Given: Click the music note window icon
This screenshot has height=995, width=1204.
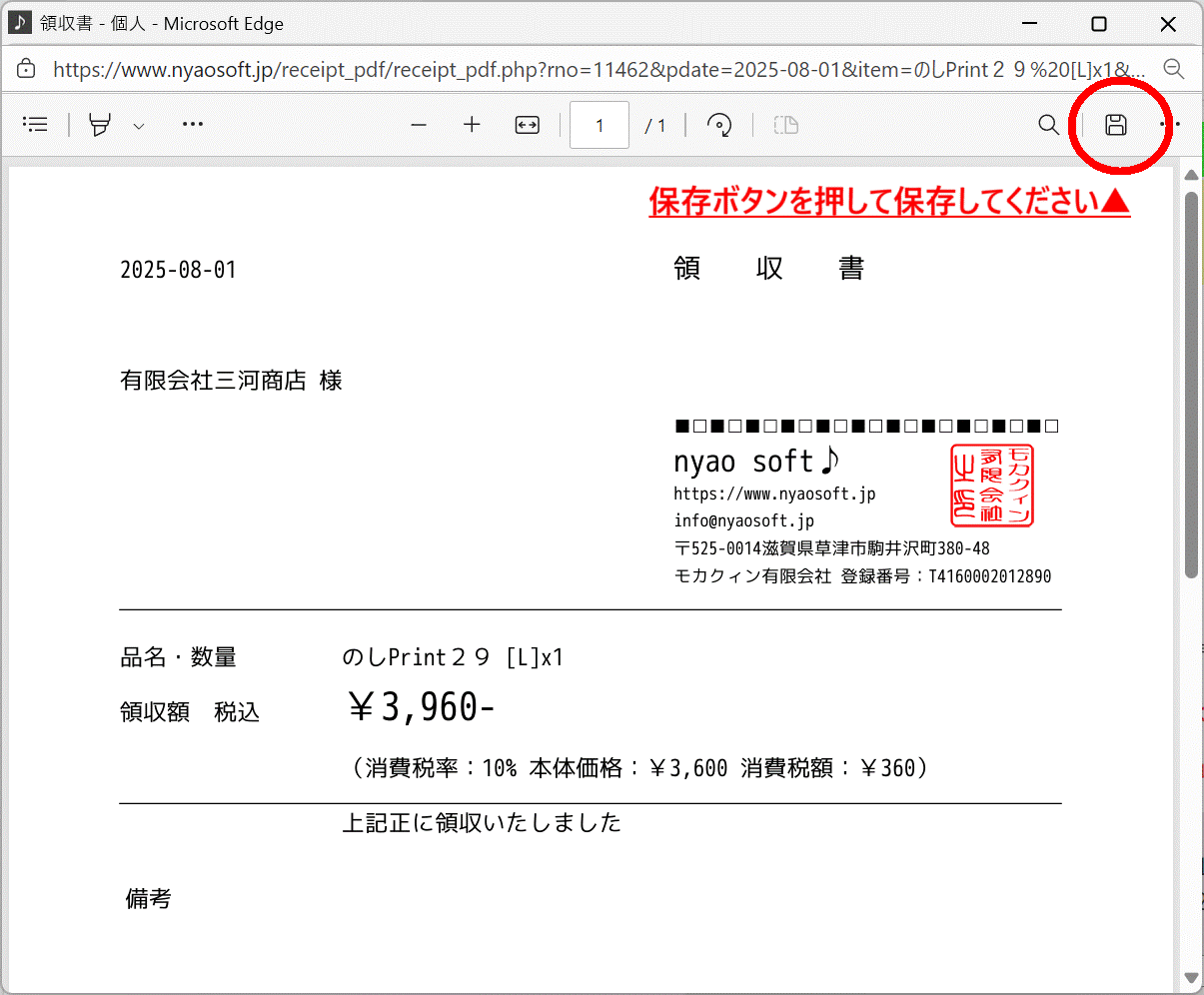Looking at the screenshot, I should [20, 22].
